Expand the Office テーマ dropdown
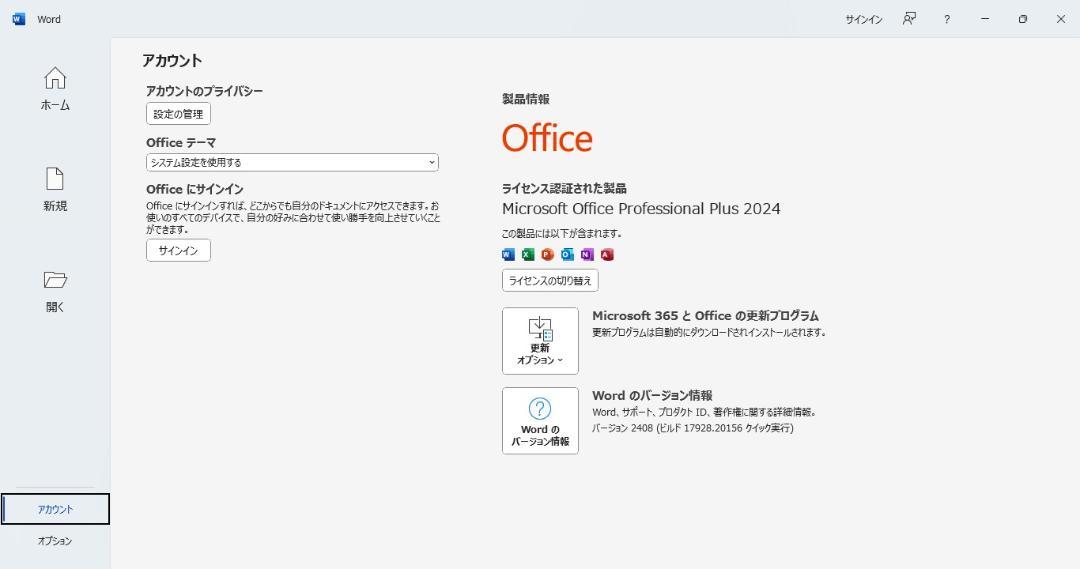The width and height of the screenshot is (1080, 569). (292, 163)
